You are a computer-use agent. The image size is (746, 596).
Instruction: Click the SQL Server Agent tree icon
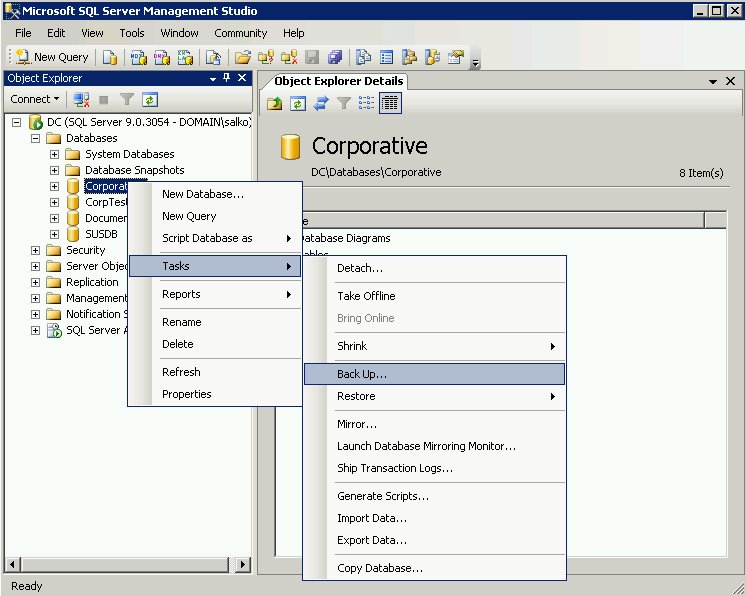click(x=54, y=330)
